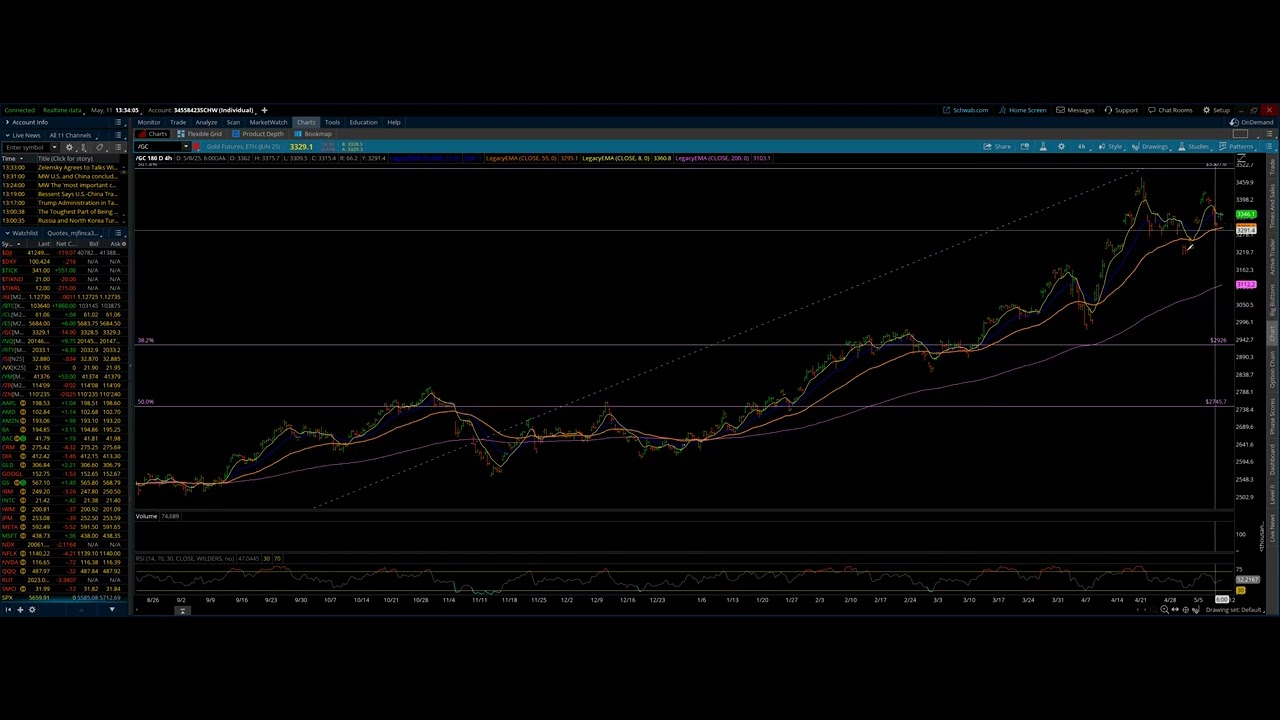1280x720 pixels.
Task: Click the Share chart button
Action: pyautogui.click(x=997, y=147)
